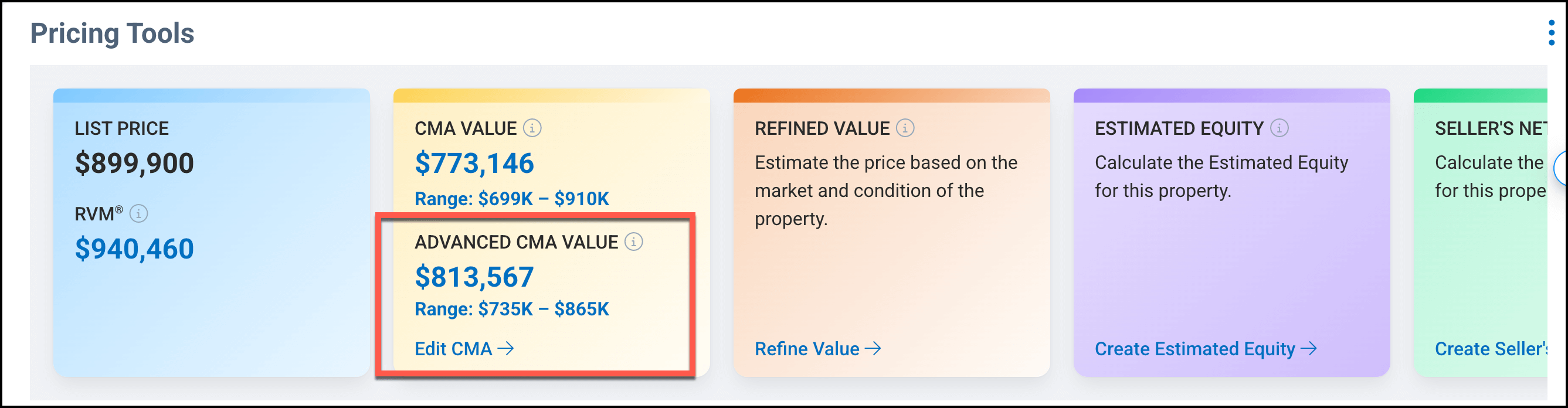Select Create Estimated Equity link

coord(1205,349)
